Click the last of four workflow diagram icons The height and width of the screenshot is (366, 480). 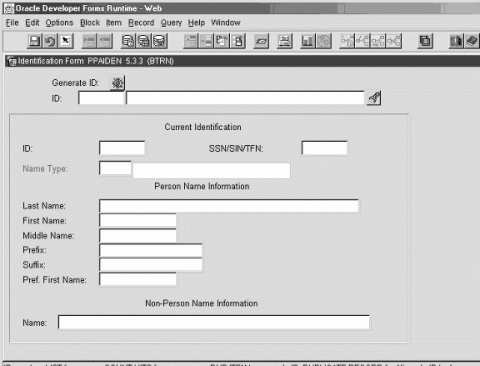click(x=394, y=41)
